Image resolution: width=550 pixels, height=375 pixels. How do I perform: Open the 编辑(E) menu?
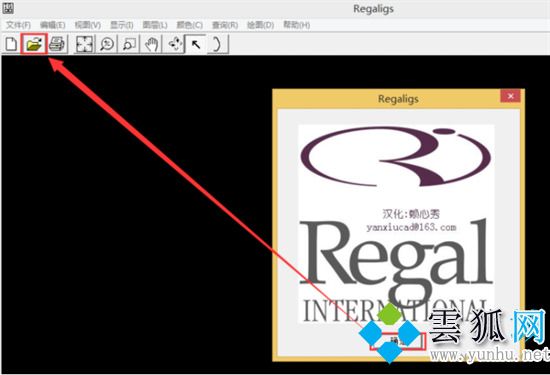point(53,25)
